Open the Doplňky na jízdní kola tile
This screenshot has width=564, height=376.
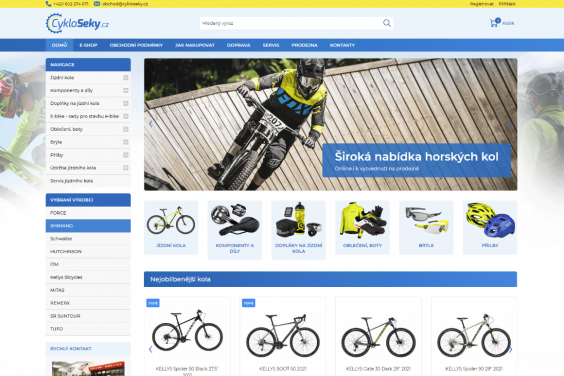(299, 230)
